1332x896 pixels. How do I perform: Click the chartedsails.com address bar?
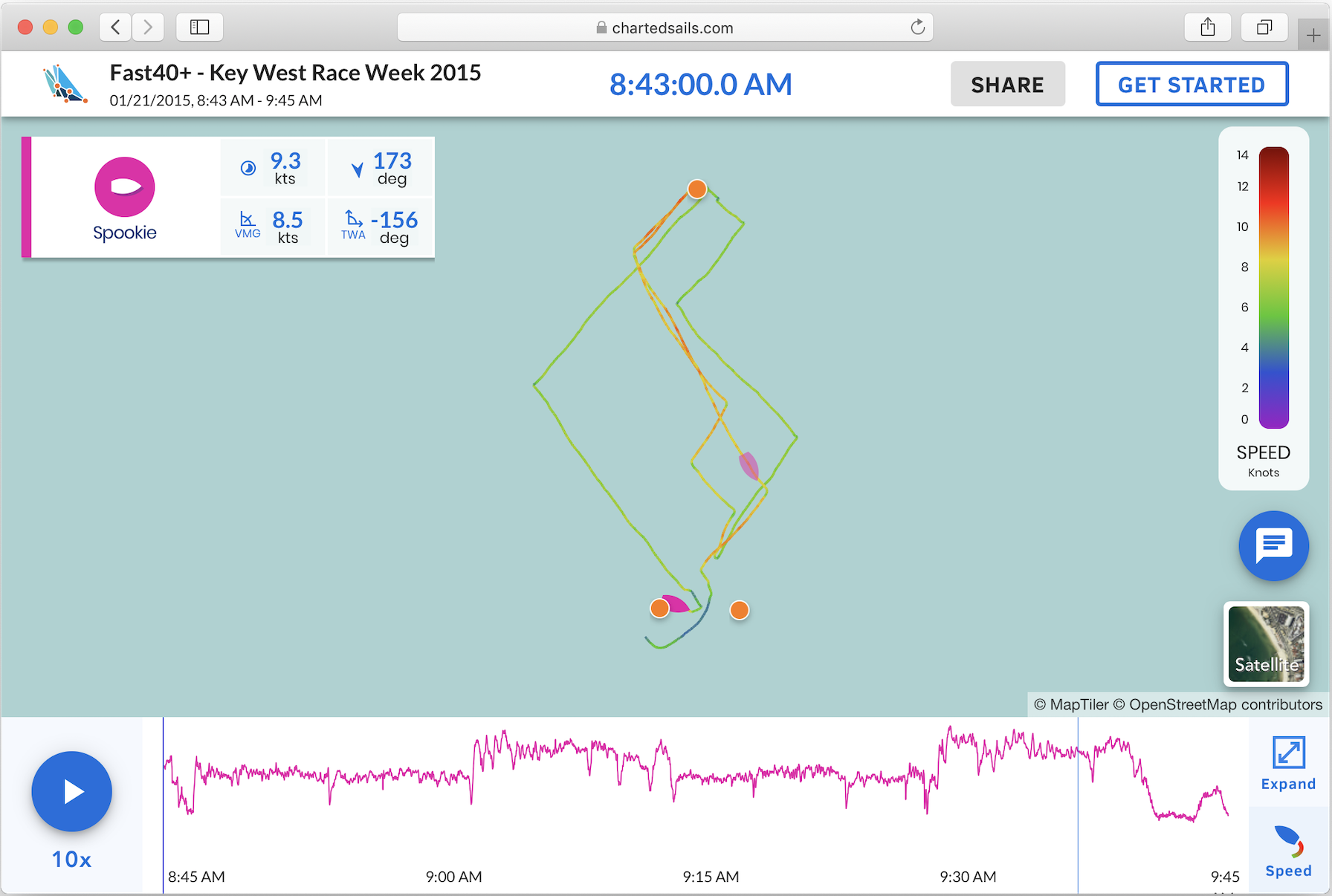tap(665, 27)
